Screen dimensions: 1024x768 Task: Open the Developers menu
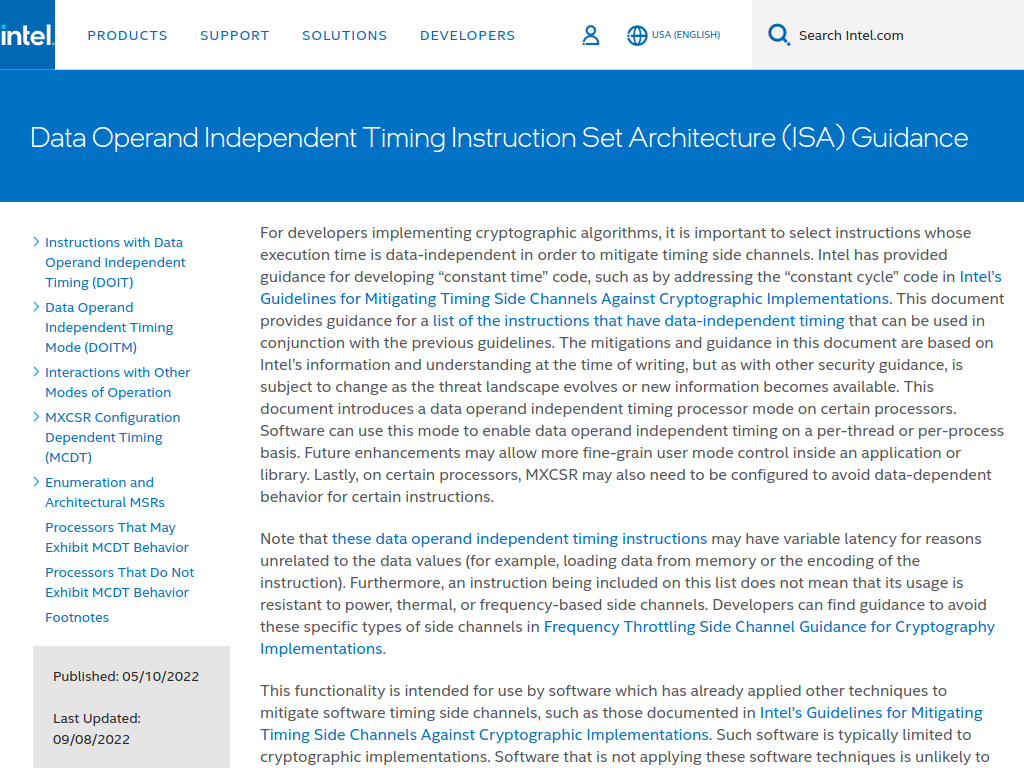point(467,36)
